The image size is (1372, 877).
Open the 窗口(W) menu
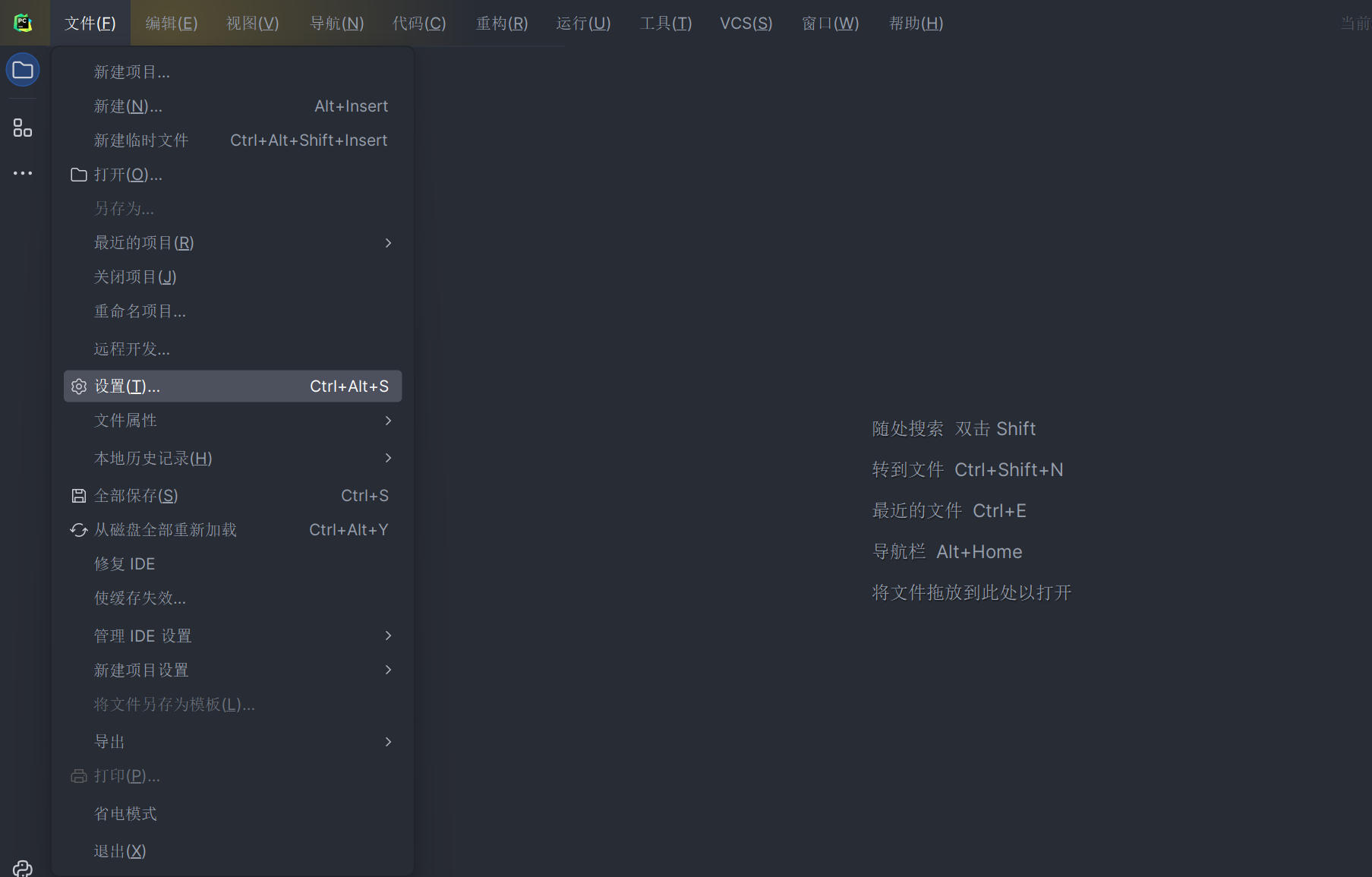(x=831, y=24)
